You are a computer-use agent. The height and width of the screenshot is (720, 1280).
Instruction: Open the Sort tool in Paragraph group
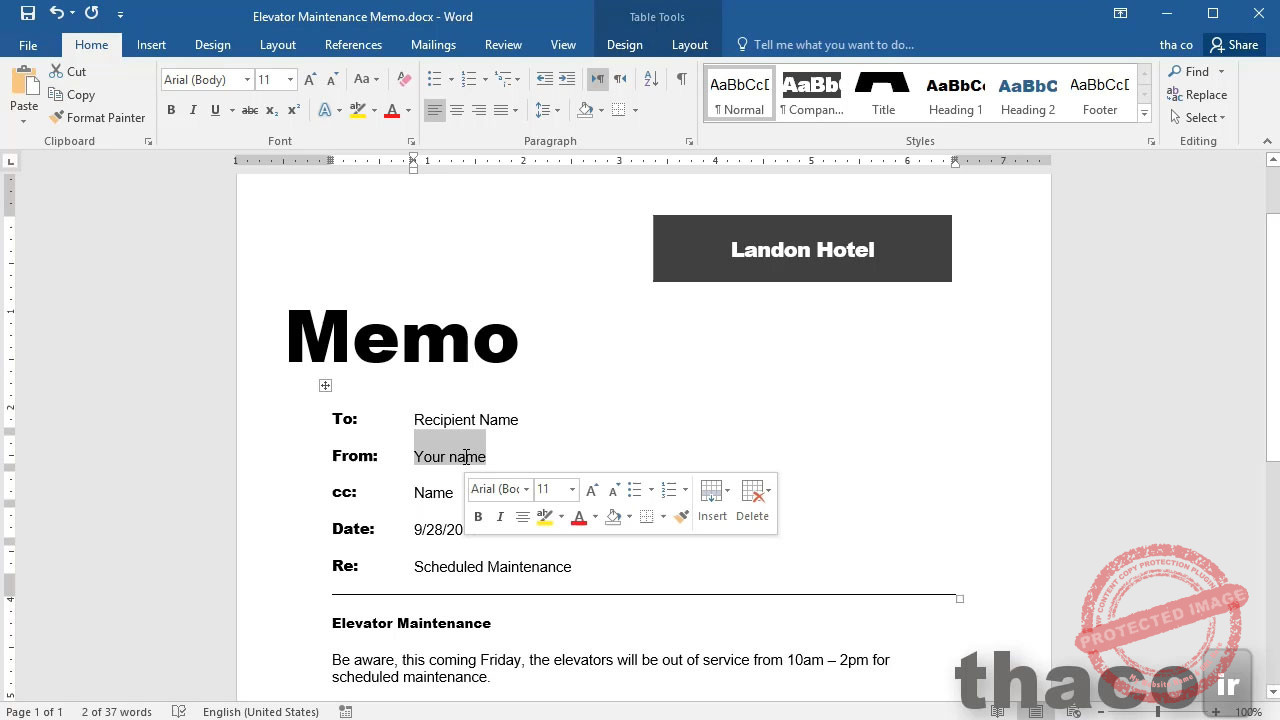[x=650, y=77]
